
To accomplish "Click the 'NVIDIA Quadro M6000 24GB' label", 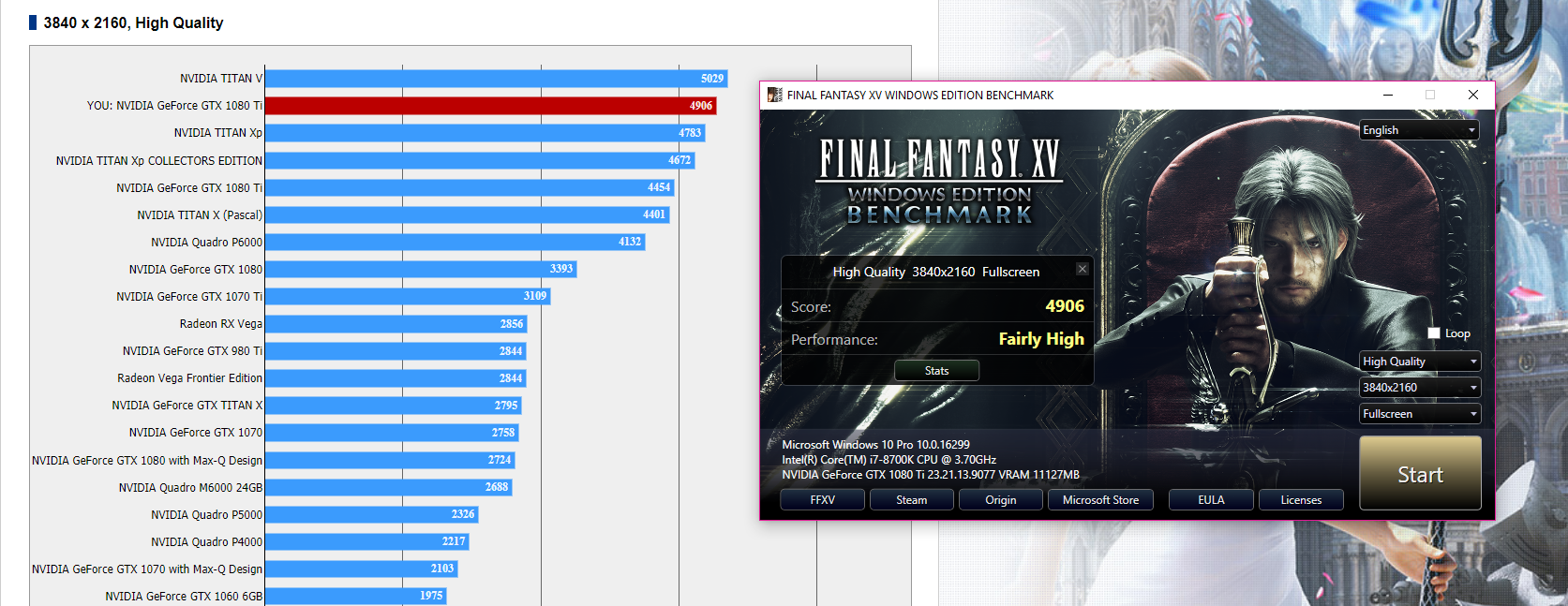I will tap(191, 488).
